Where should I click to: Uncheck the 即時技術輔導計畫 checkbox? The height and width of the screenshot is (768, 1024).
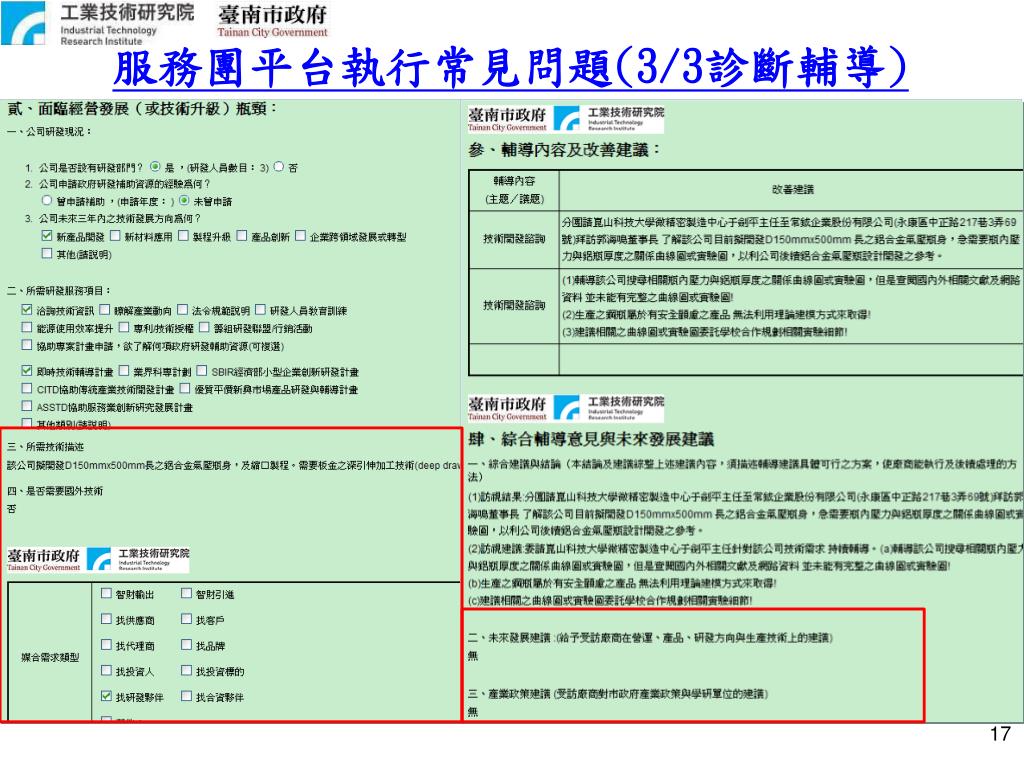[x=27, y=371]
